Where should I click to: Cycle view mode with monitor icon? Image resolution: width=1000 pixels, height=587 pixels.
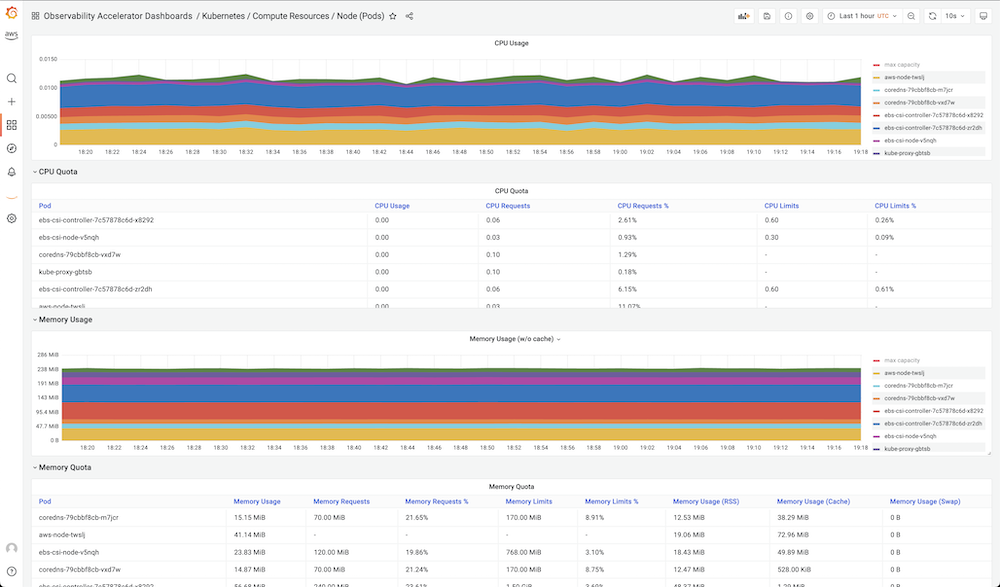tap(983, 16)
